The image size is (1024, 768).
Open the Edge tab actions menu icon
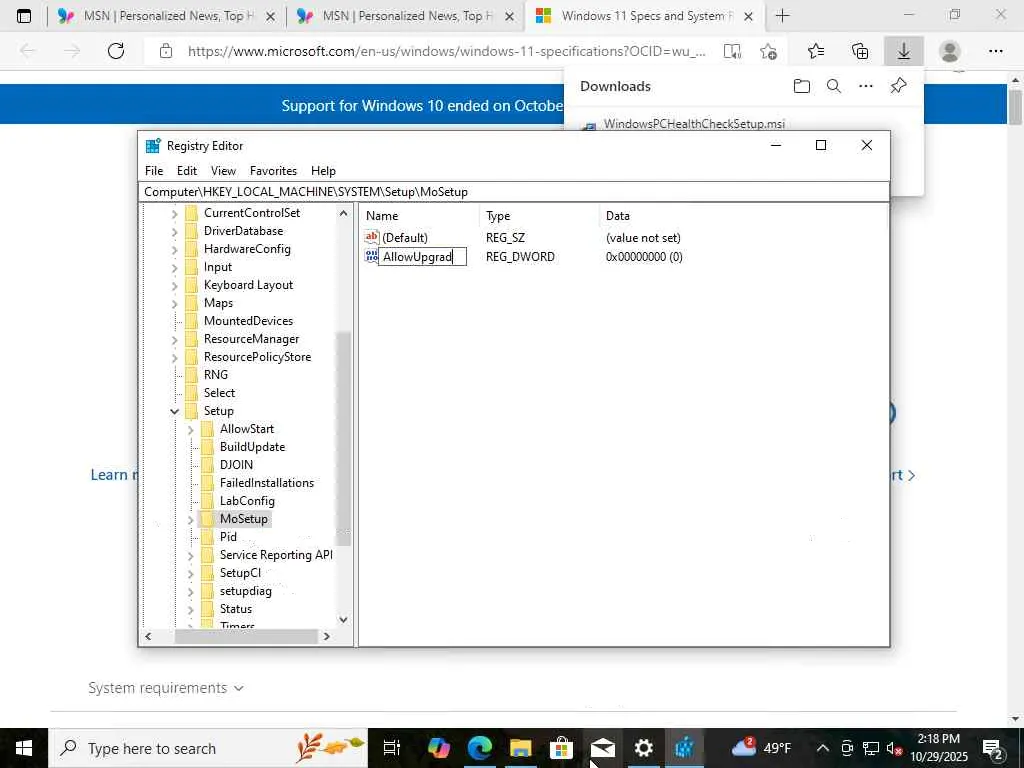24,16
